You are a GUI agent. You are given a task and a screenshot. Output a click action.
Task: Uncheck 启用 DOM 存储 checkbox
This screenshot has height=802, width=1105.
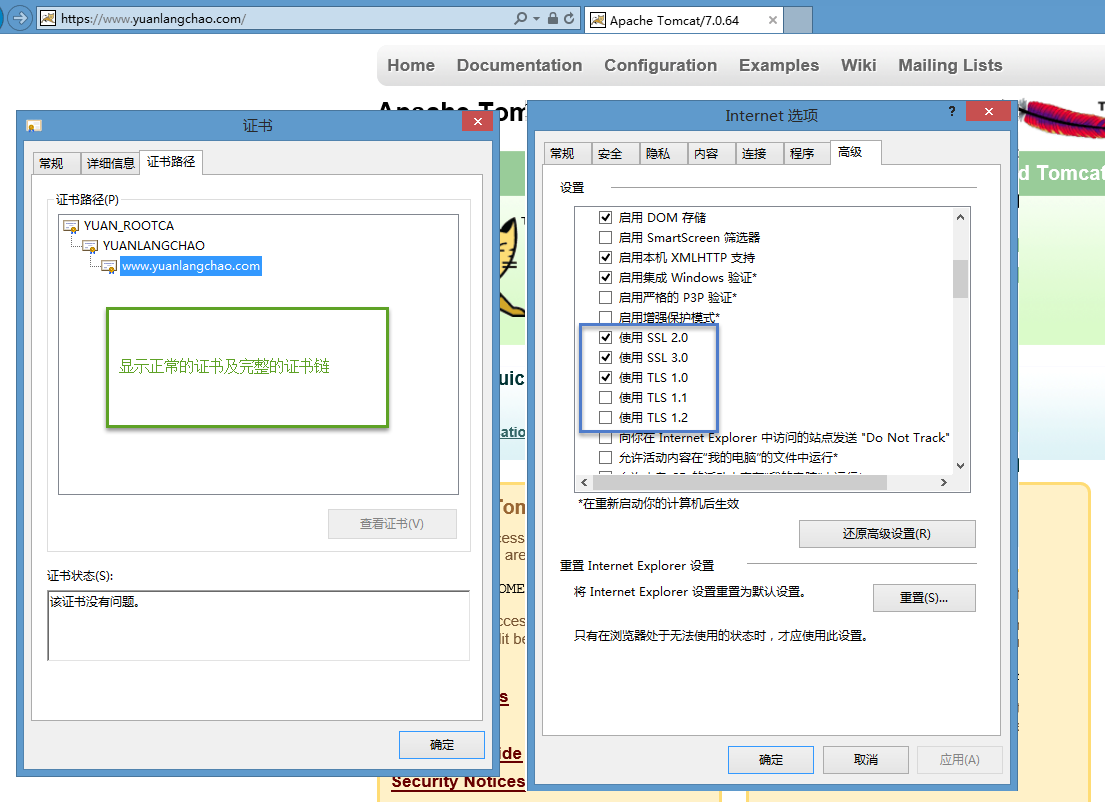[605, 218]
